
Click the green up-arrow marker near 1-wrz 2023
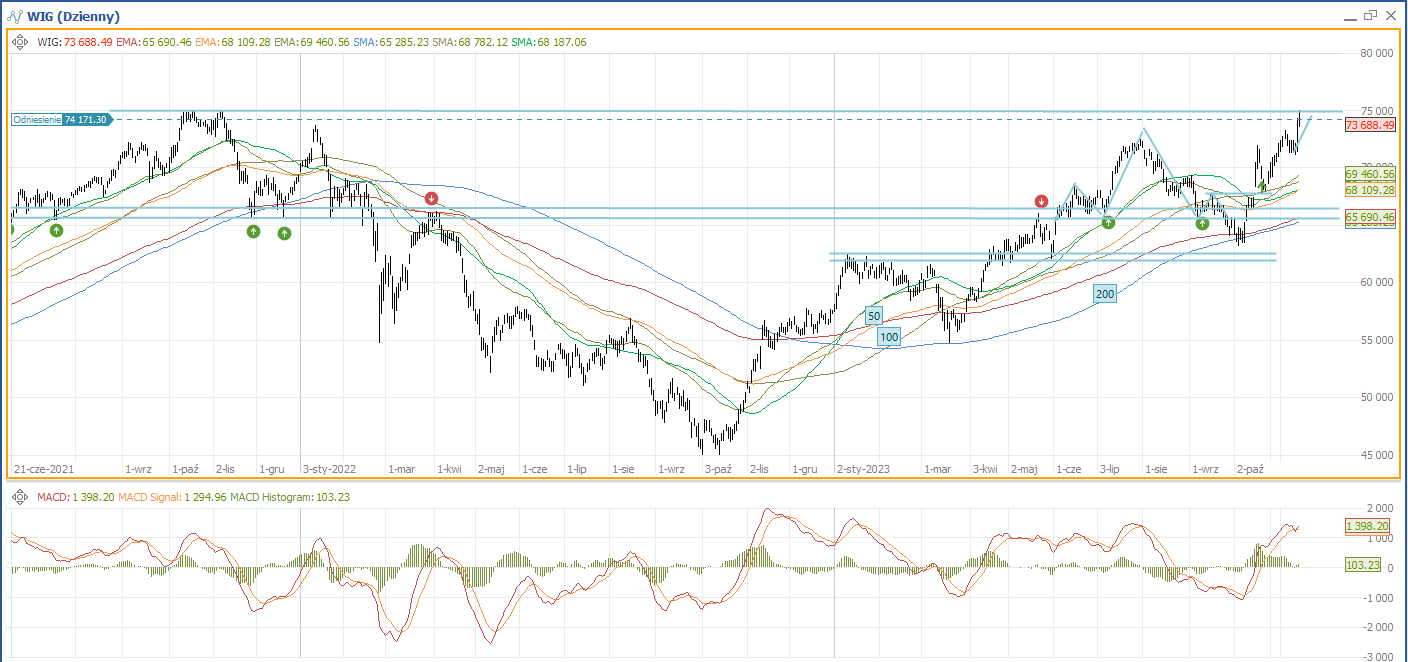coord(1202,223)
